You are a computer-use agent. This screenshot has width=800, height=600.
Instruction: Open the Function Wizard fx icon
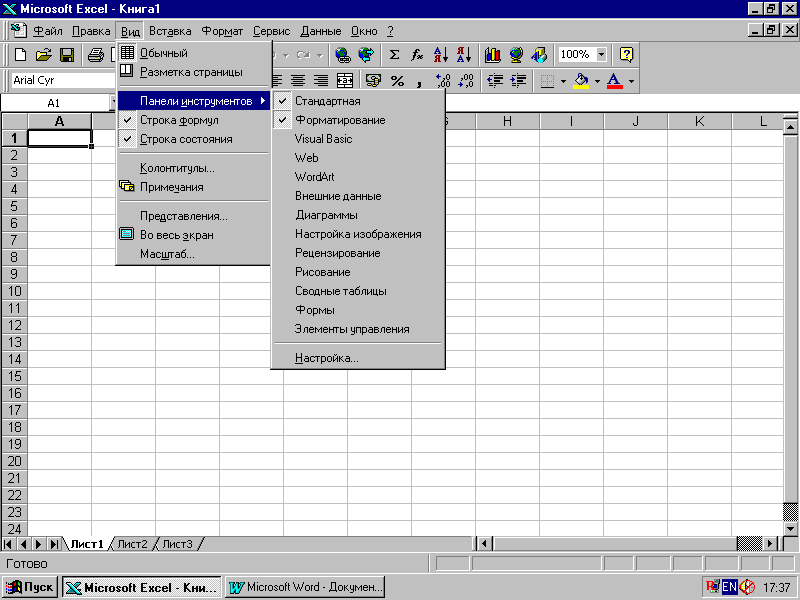[x=417, y=55]
